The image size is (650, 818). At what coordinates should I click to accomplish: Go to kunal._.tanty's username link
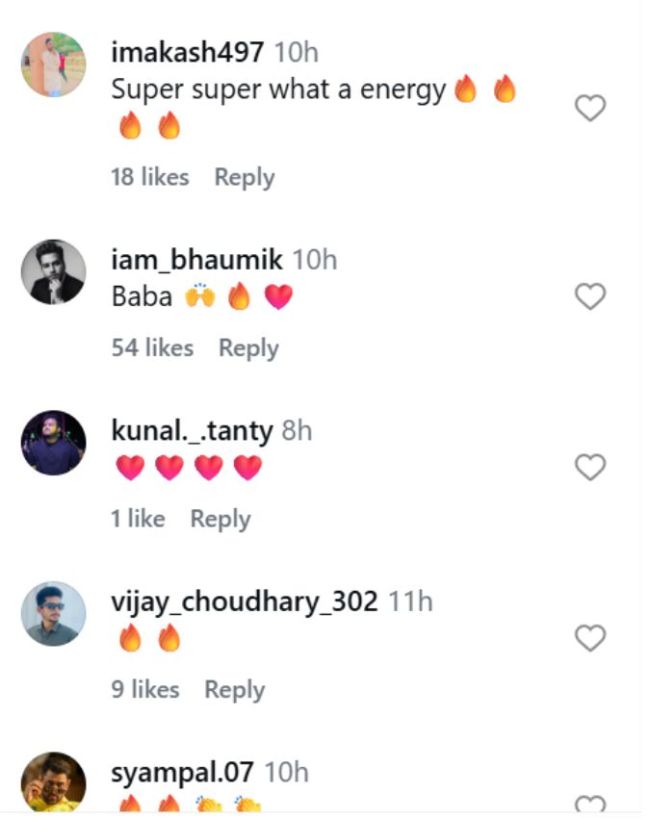192,431
